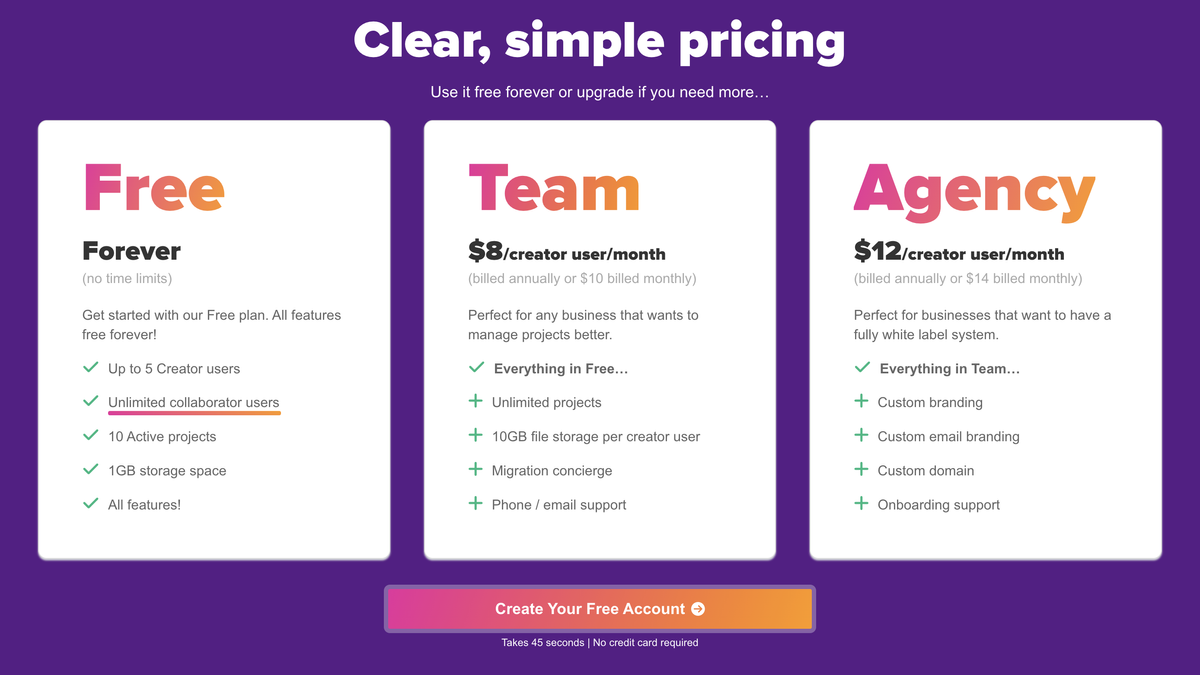
Task: Click the plus icon beside 'Custom domain'
Action: pos(862,470)
